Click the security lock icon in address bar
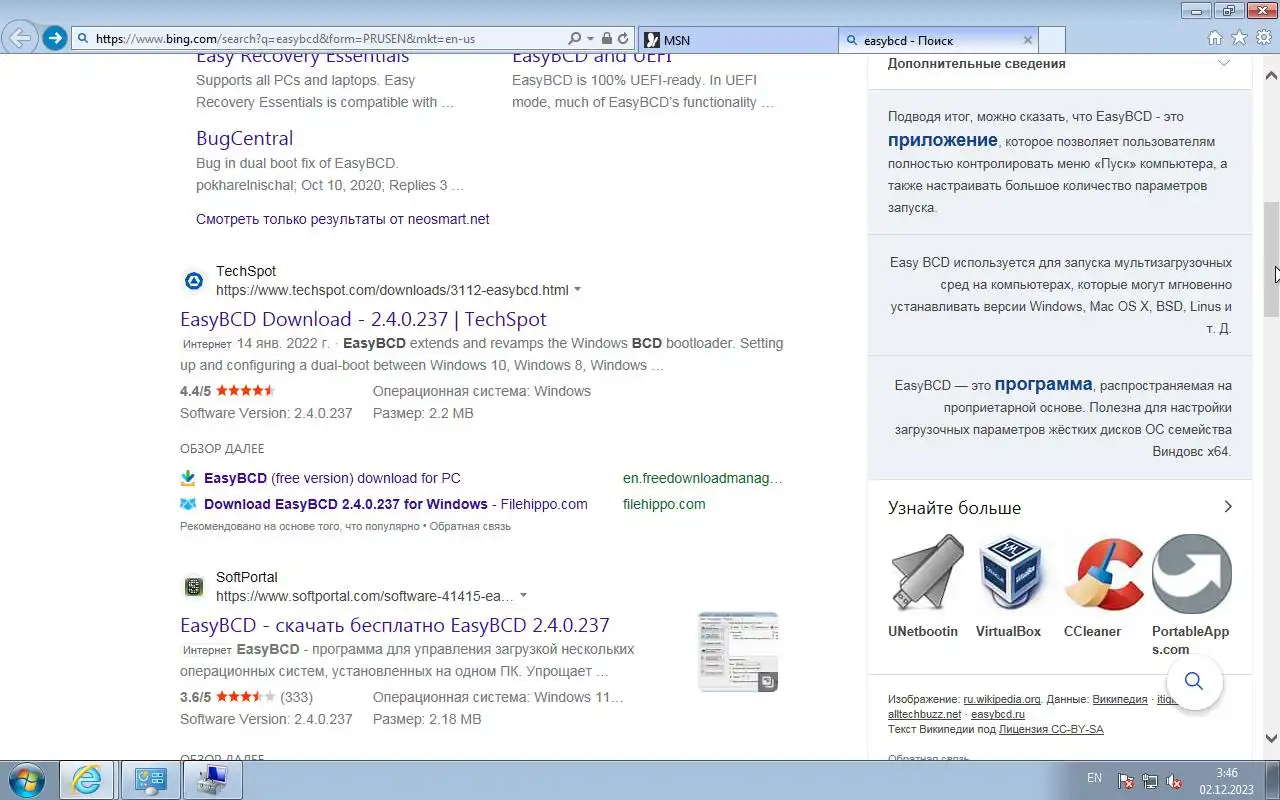The height and width of the screenshot is (800, 1280). [607, 39]
